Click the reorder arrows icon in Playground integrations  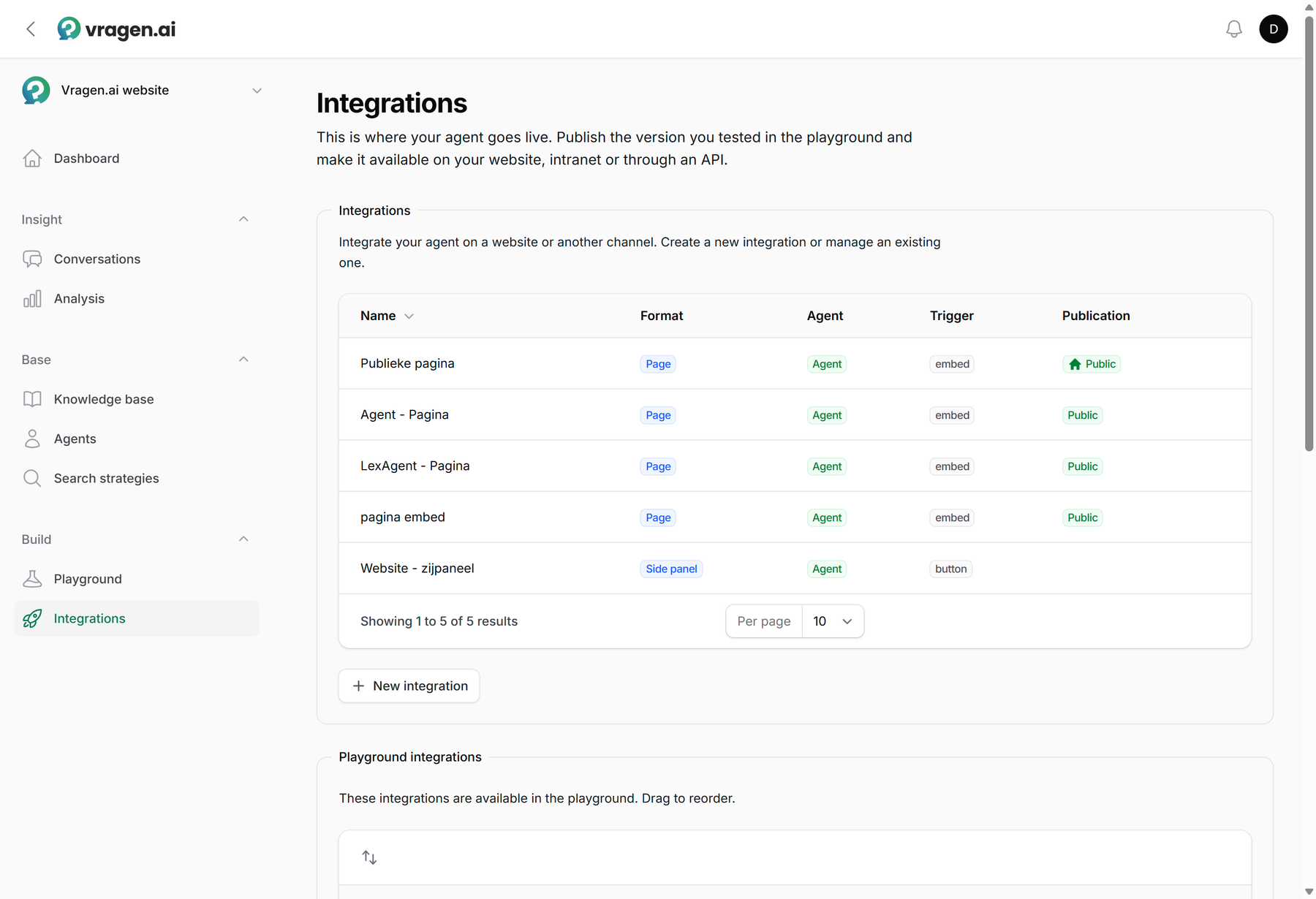(369, 857)
